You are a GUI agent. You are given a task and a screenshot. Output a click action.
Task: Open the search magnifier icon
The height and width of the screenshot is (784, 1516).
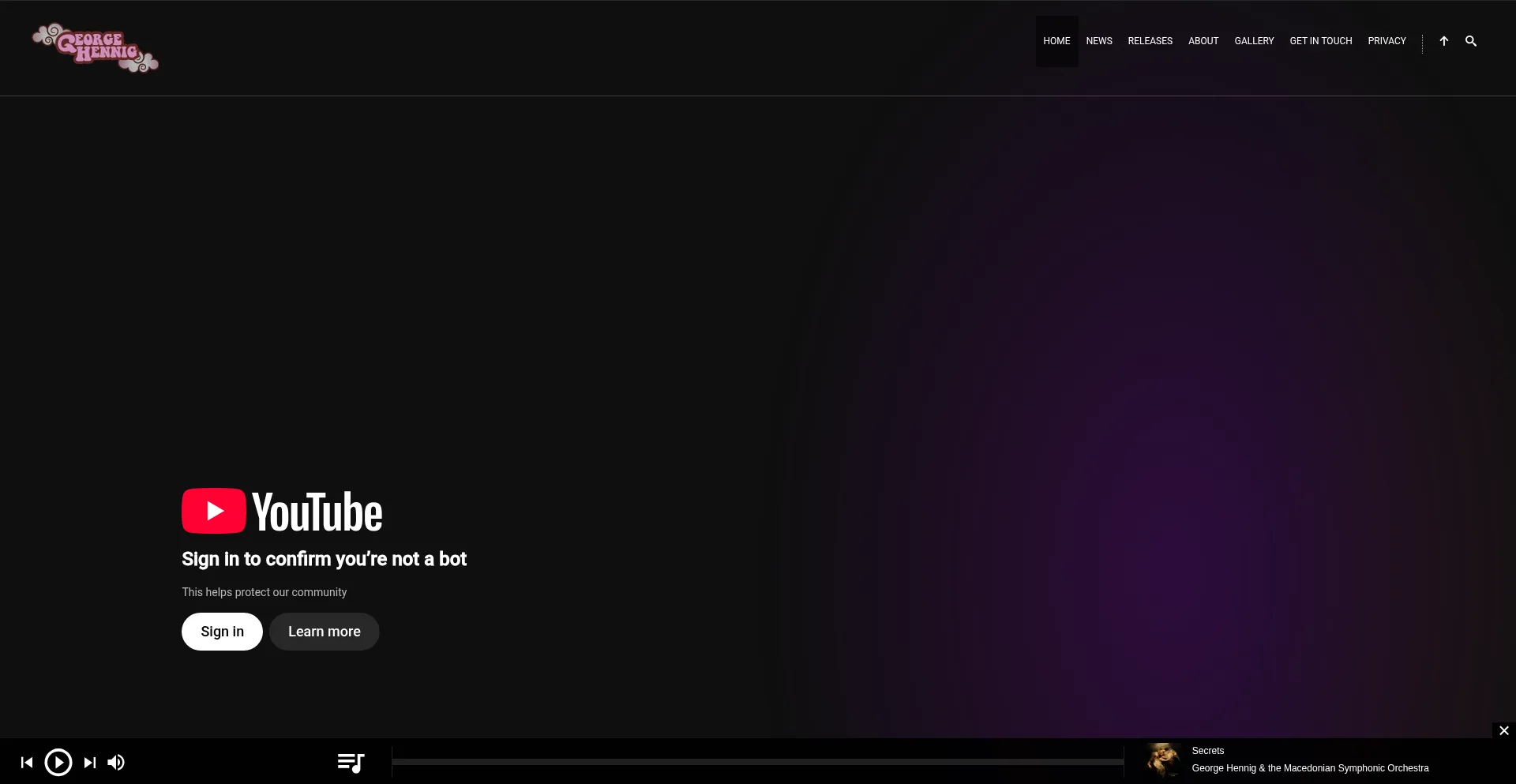click(1470, 41)
